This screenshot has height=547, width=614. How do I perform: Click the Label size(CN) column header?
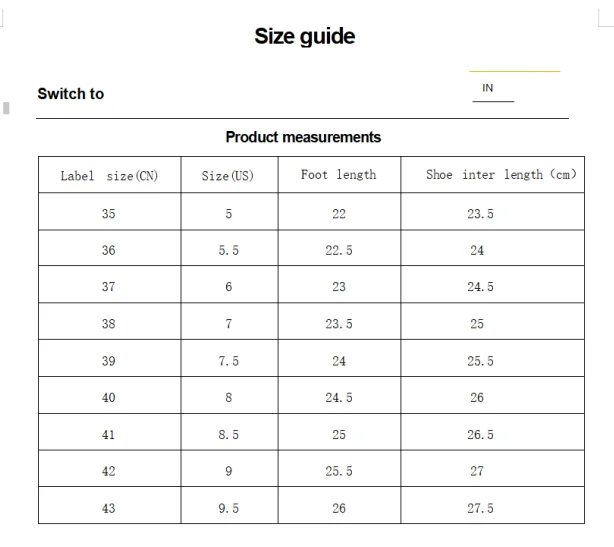click(110, 175)
